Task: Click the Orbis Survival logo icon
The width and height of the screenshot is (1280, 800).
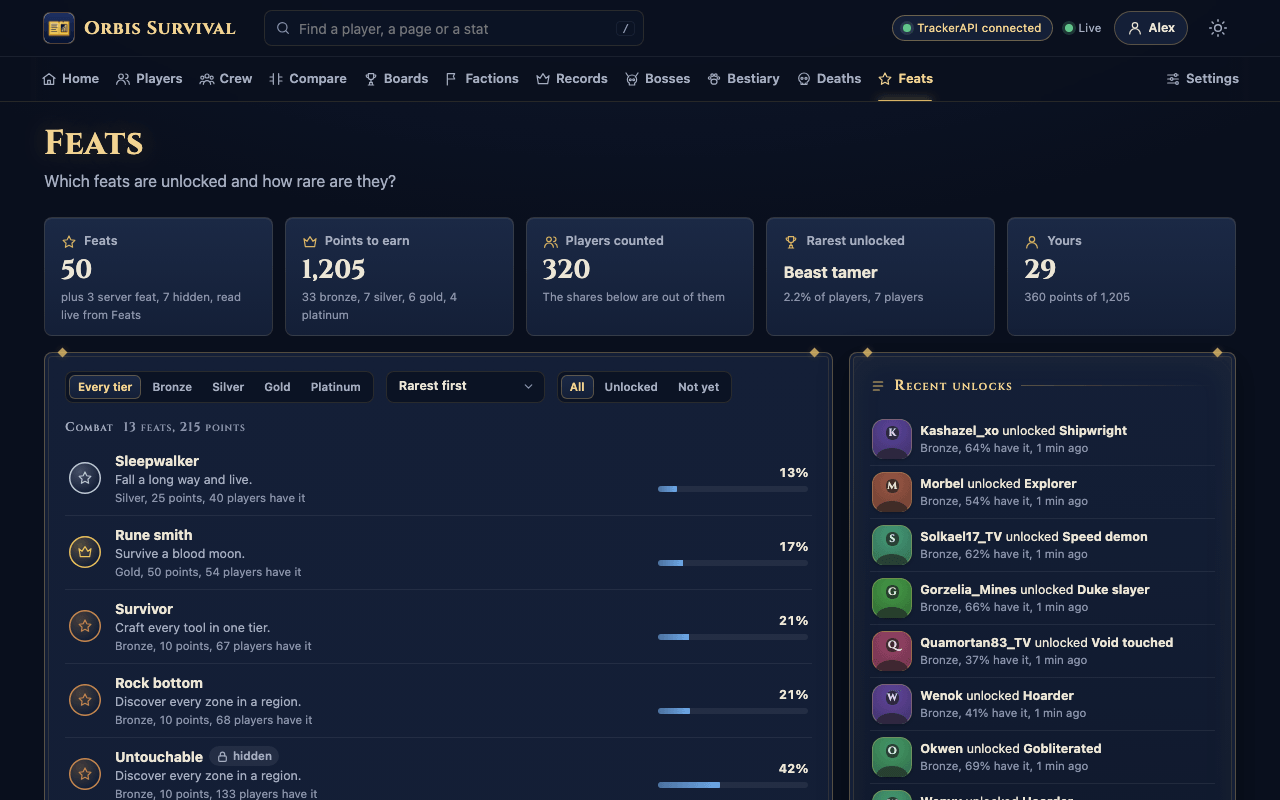Action: 59,28
